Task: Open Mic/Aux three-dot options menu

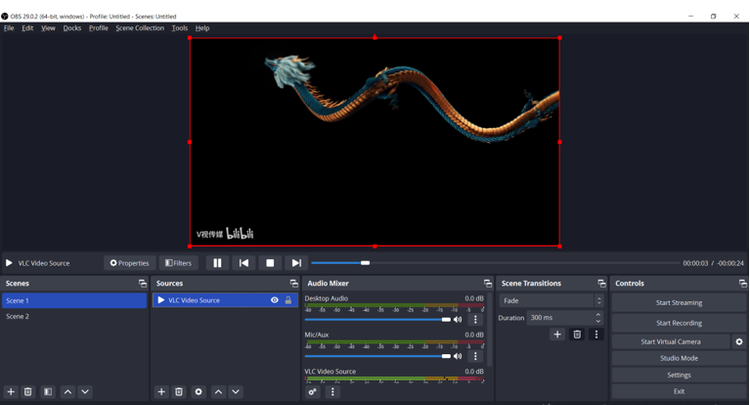Action: pos(476,356)
